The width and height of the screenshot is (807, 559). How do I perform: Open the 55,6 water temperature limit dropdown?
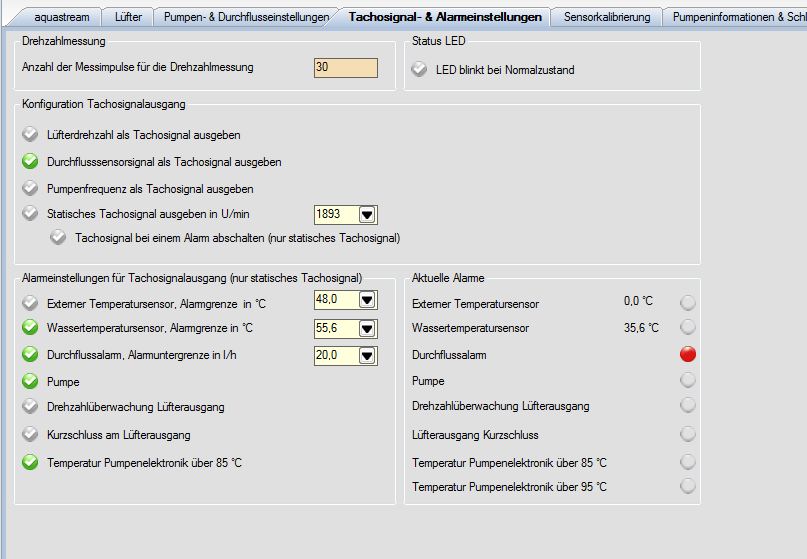tap(367, 328)
